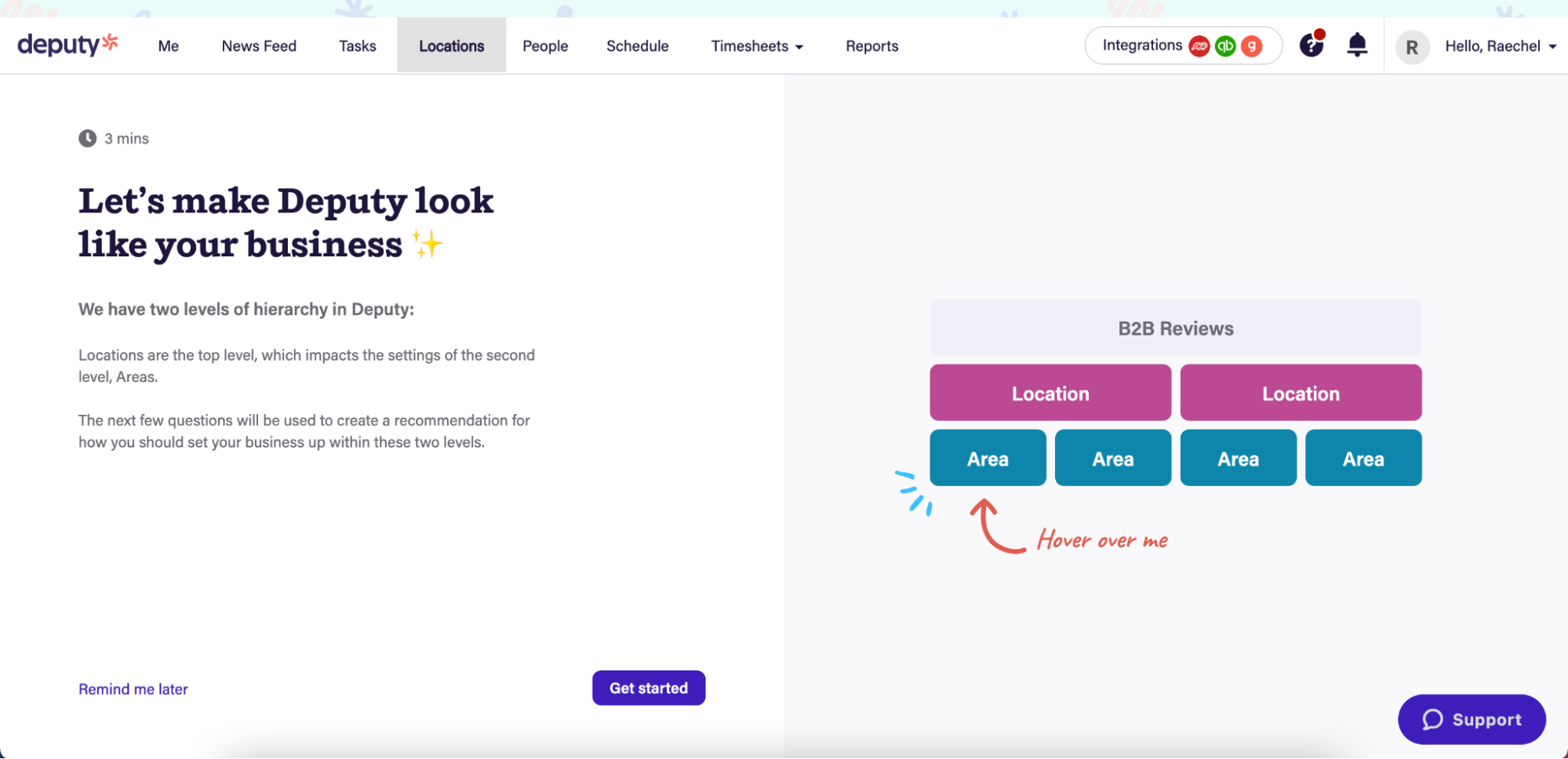The height and width of the screenshot is (759, 1568).
Task: Expand the Timesheets dropdown menu
Action: coord(756,46)
